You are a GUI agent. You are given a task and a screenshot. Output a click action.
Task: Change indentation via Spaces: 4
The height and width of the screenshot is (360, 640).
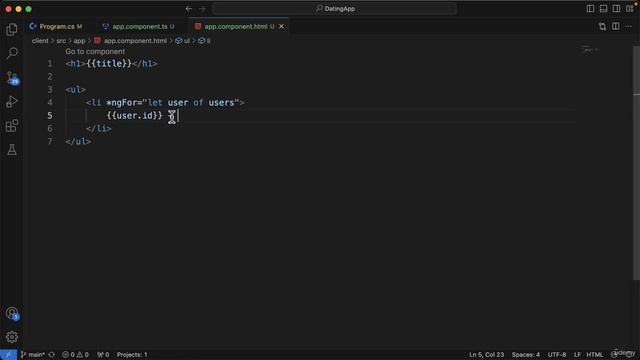tap(526, 355)
